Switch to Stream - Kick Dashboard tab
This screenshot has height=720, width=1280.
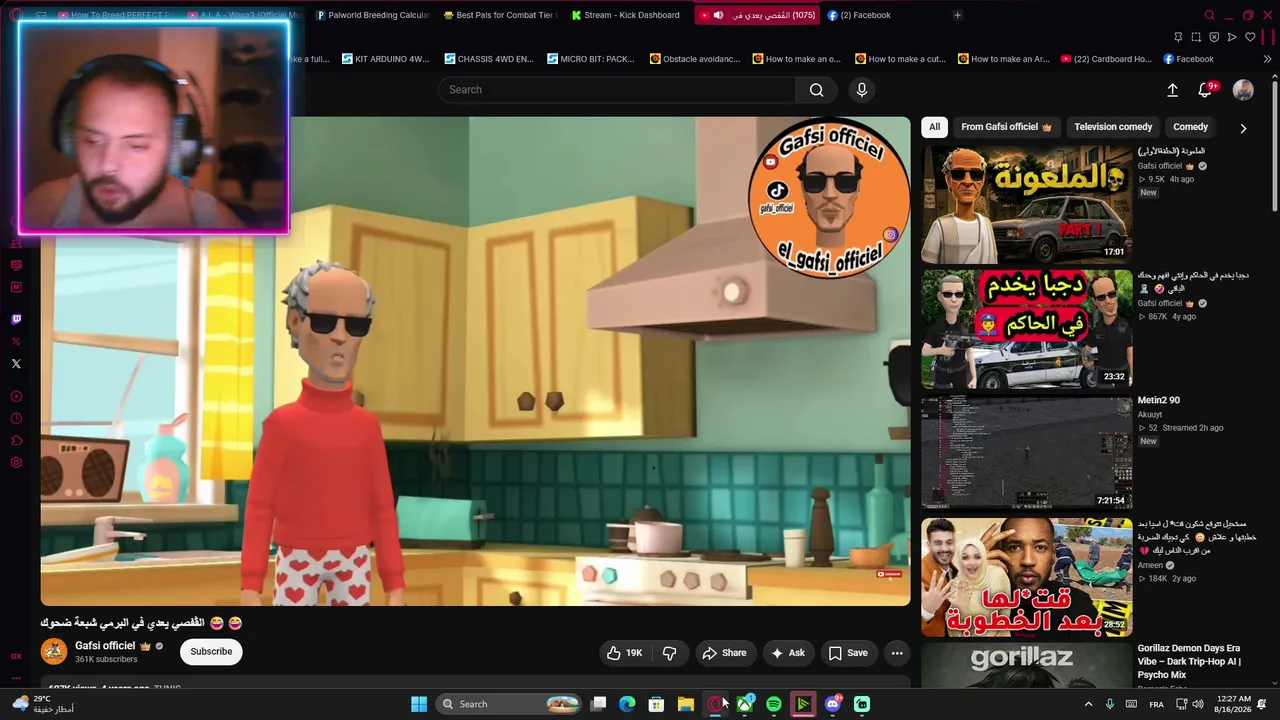[x=626, y=15]
